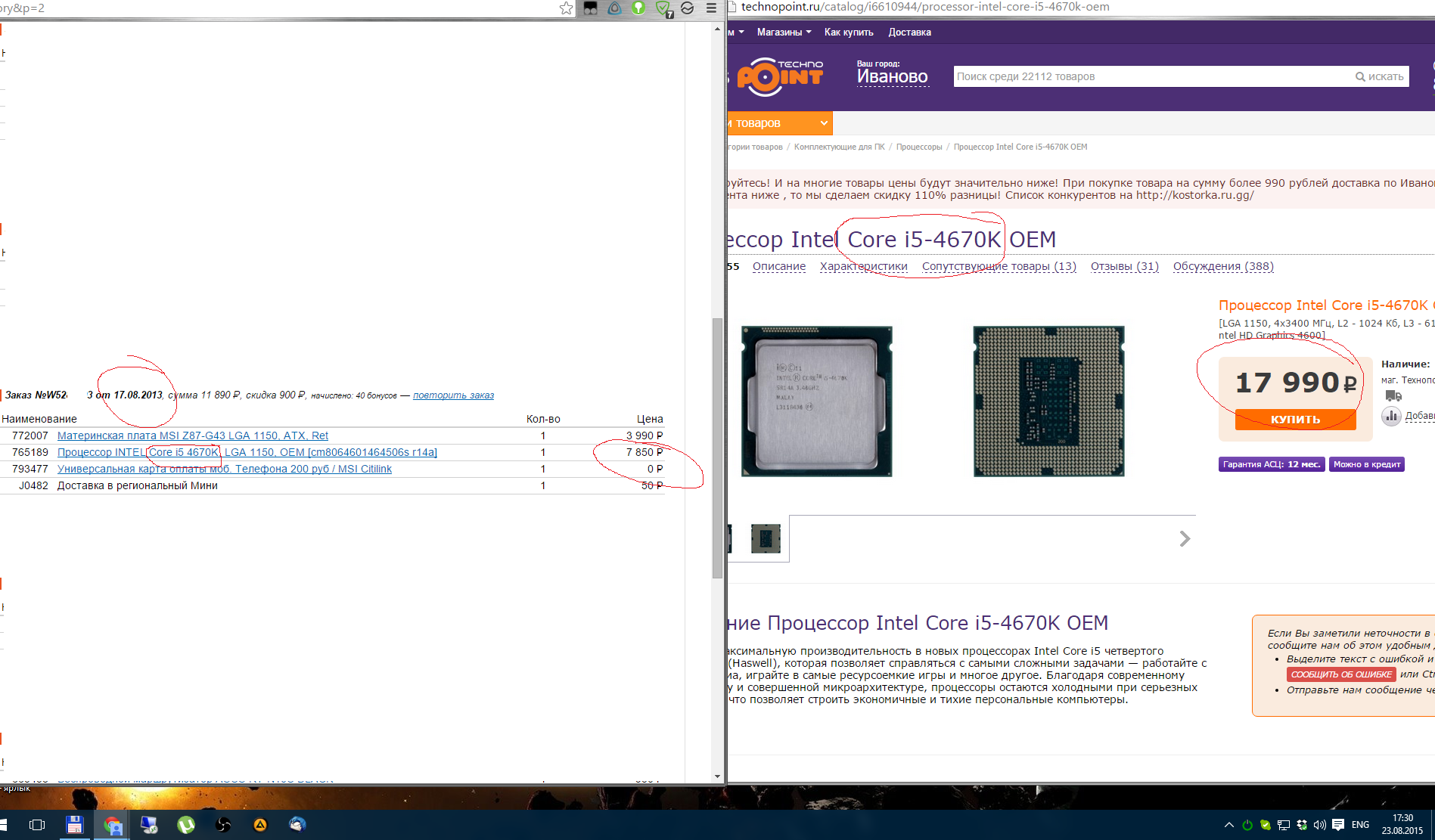Viewport: 1435px width, 840px height.
Task: Click the green checkmark tray icon
Action: tap(1266, 825)
